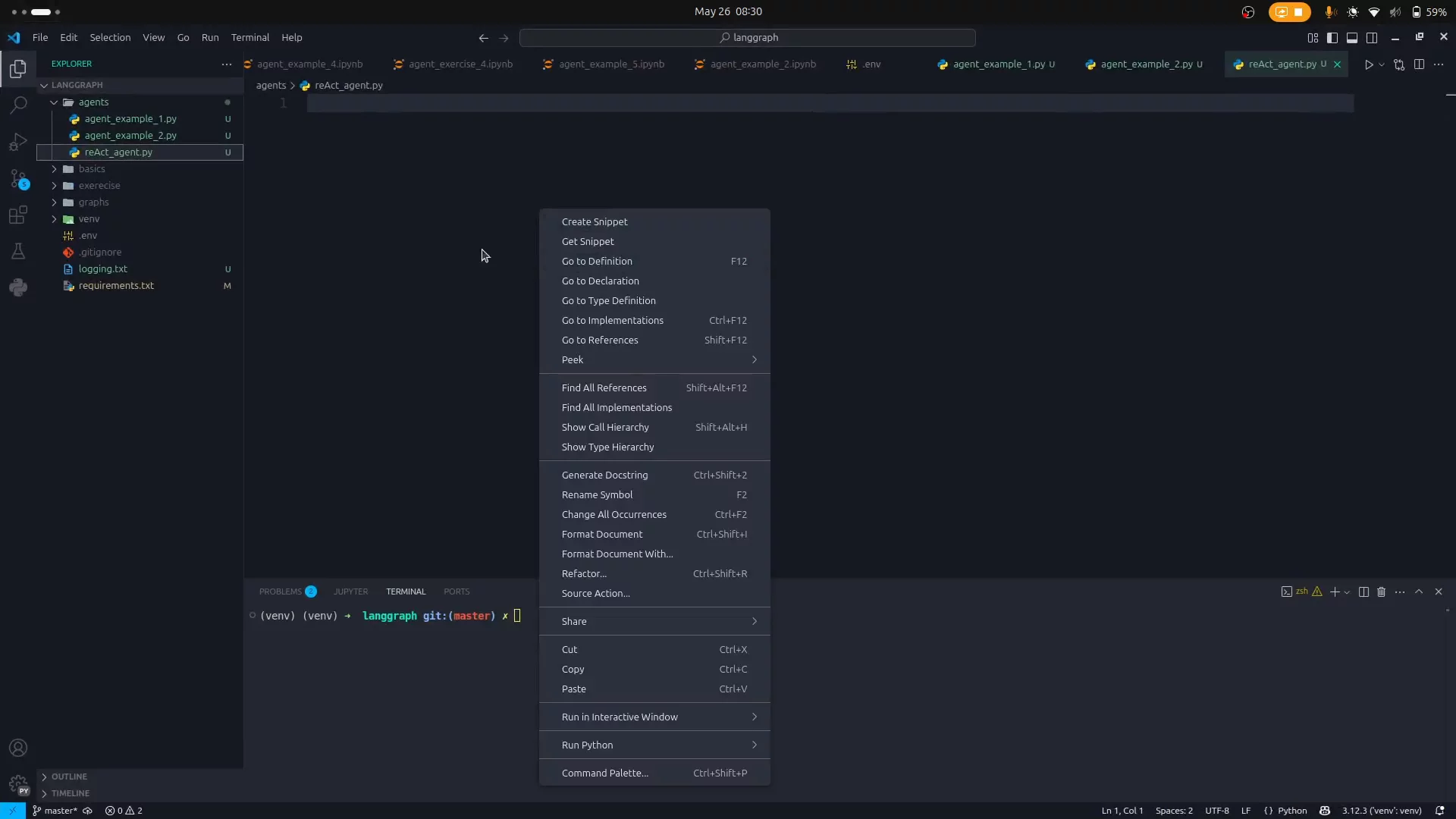1456x819 pixels.
Task: Open editor More Actions ellipsis
Action: [1439, 64]
